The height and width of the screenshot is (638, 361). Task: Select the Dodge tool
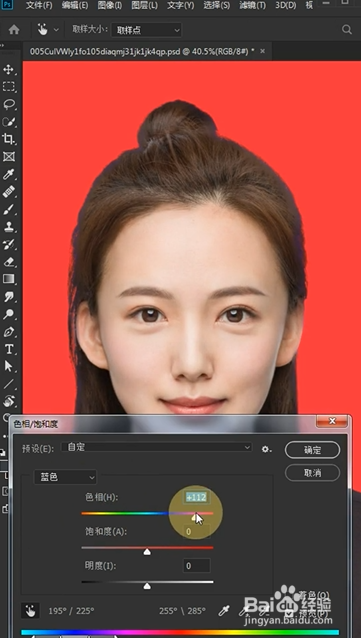click(9, 314)
